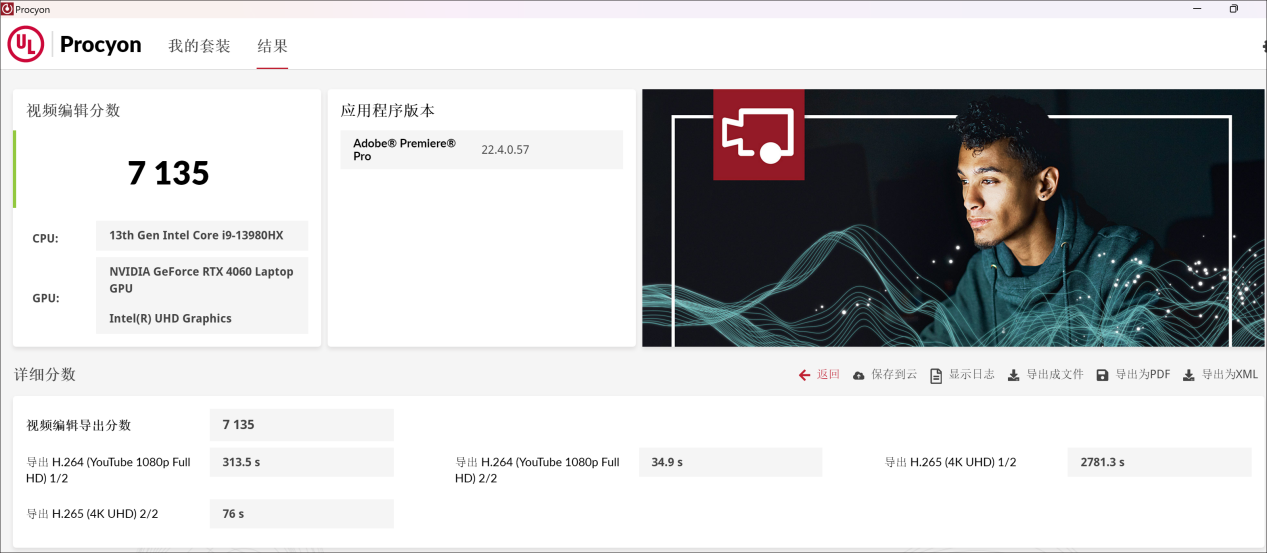Click the red video editing benchmark icon

(758, 135)
